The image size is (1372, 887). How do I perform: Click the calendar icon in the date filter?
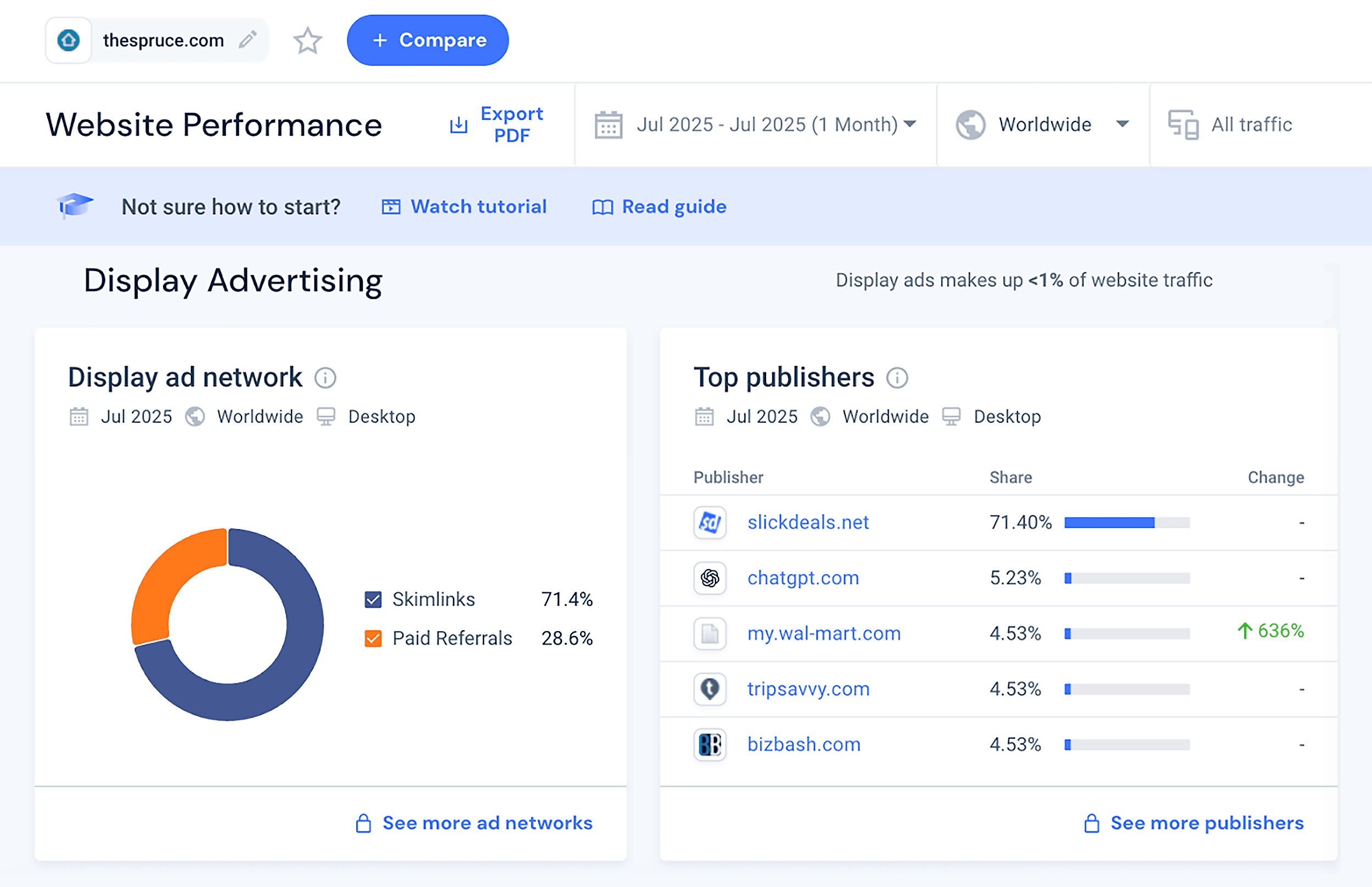[x=609, y=124]
